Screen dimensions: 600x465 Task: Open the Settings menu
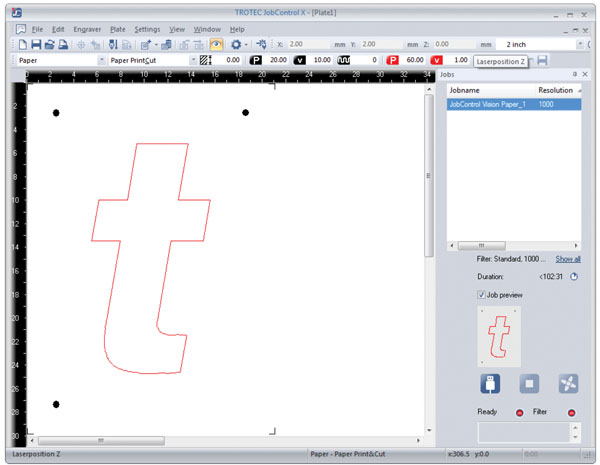147,29
